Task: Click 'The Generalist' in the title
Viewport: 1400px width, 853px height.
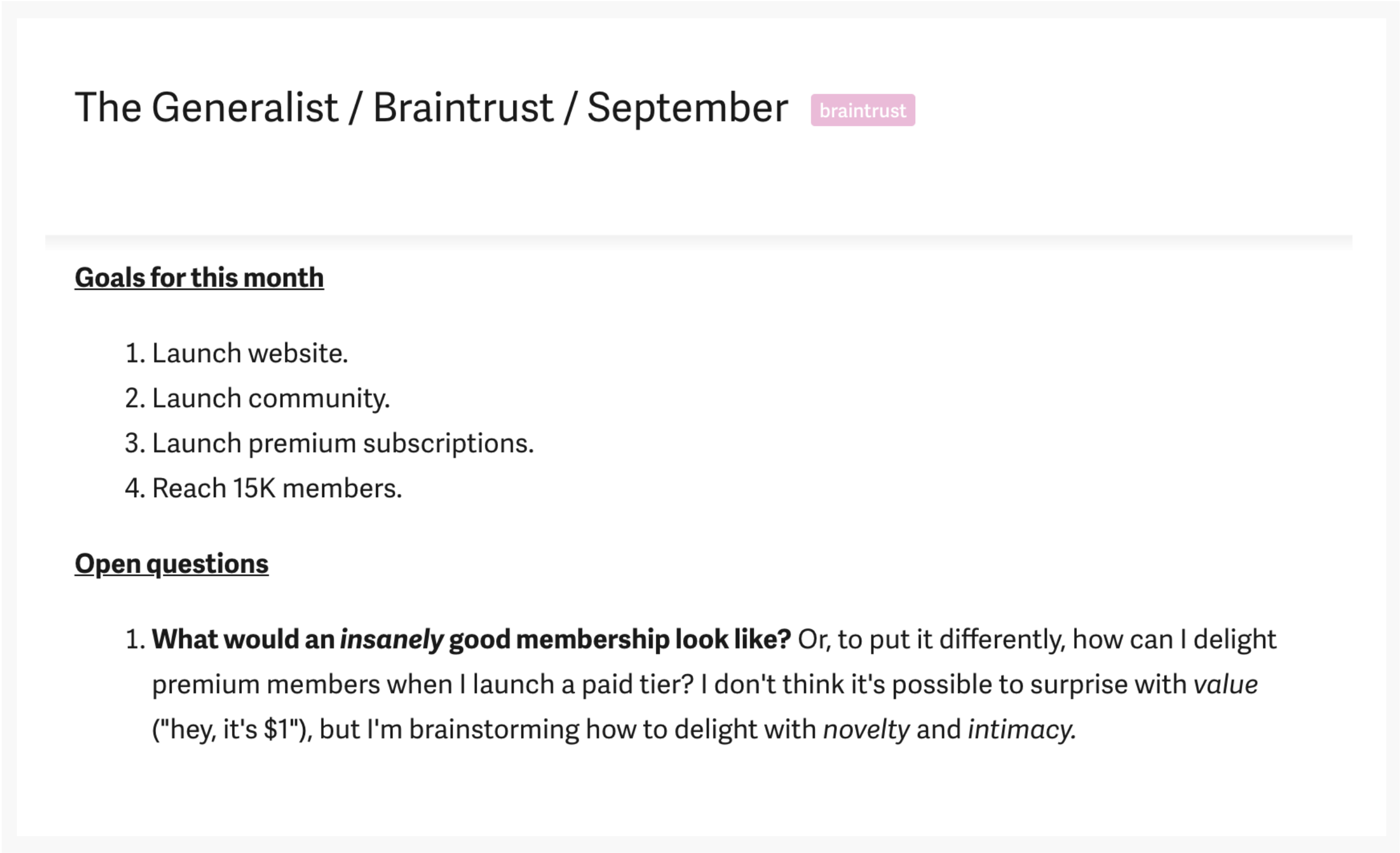Action: point(207,107)
